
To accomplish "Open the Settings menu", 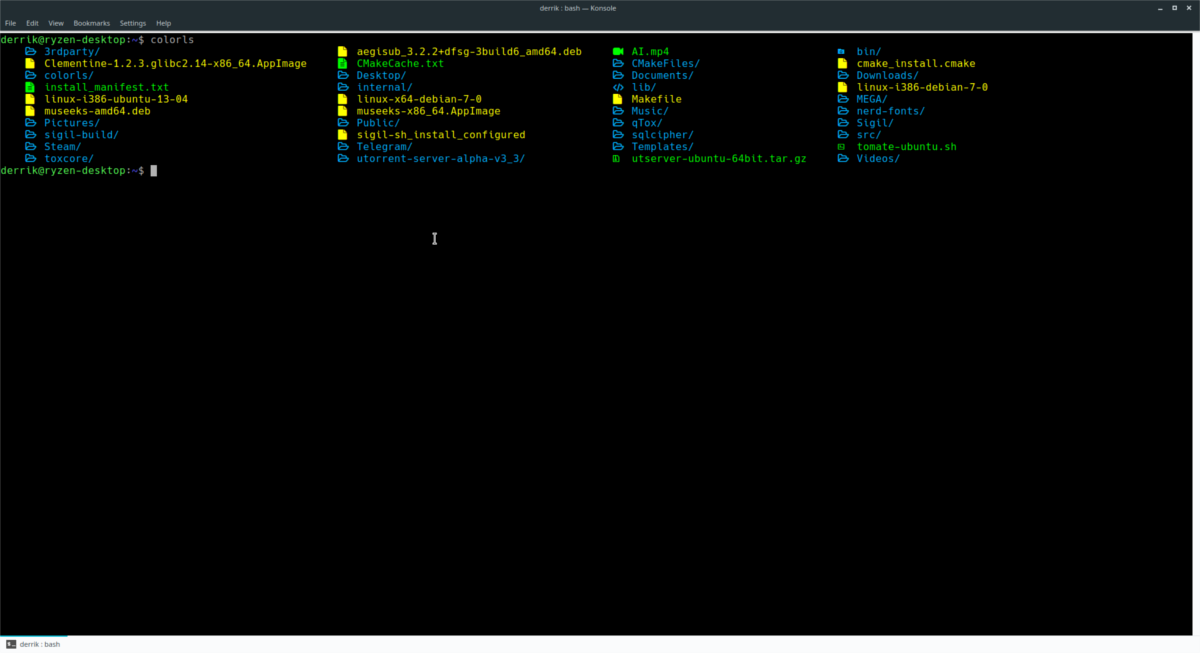I will (132, 23).
